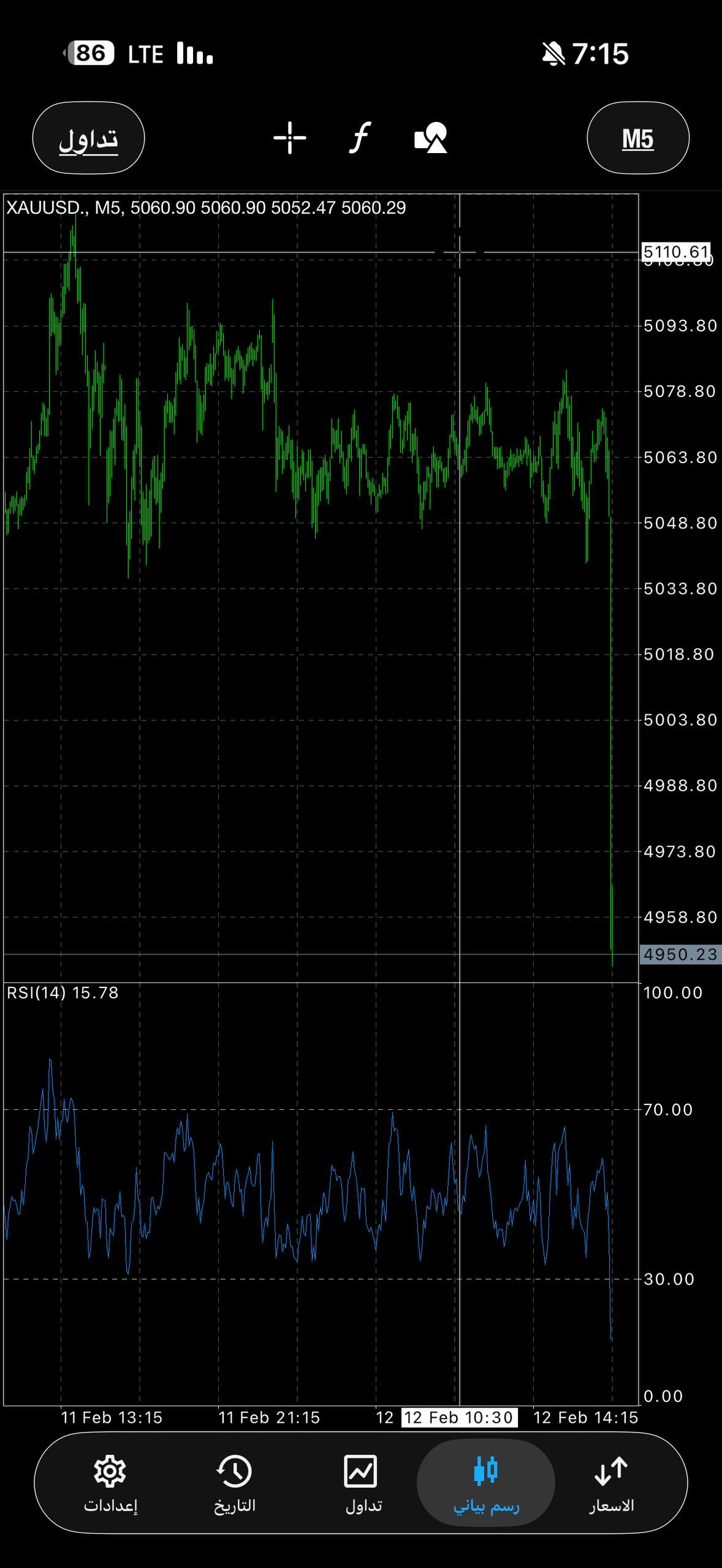The image size is (722, 1568).
Task: Tap the silent bell status icon
Action: coord(553,55)
